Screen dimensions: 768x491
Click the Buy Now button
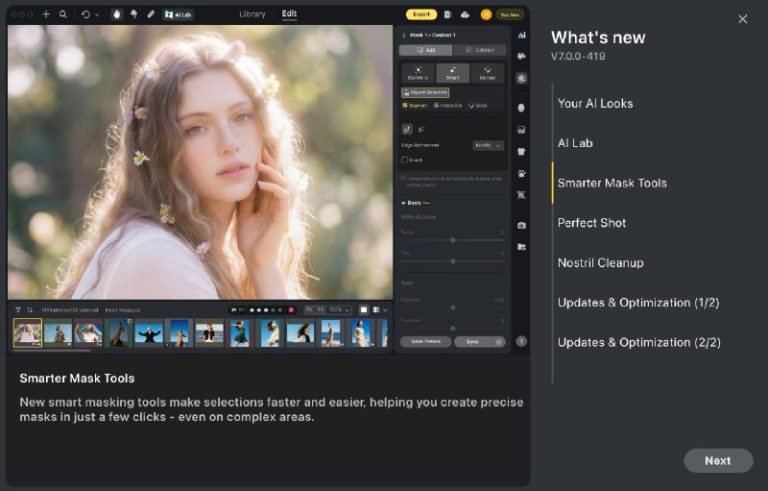coord(510,15)
